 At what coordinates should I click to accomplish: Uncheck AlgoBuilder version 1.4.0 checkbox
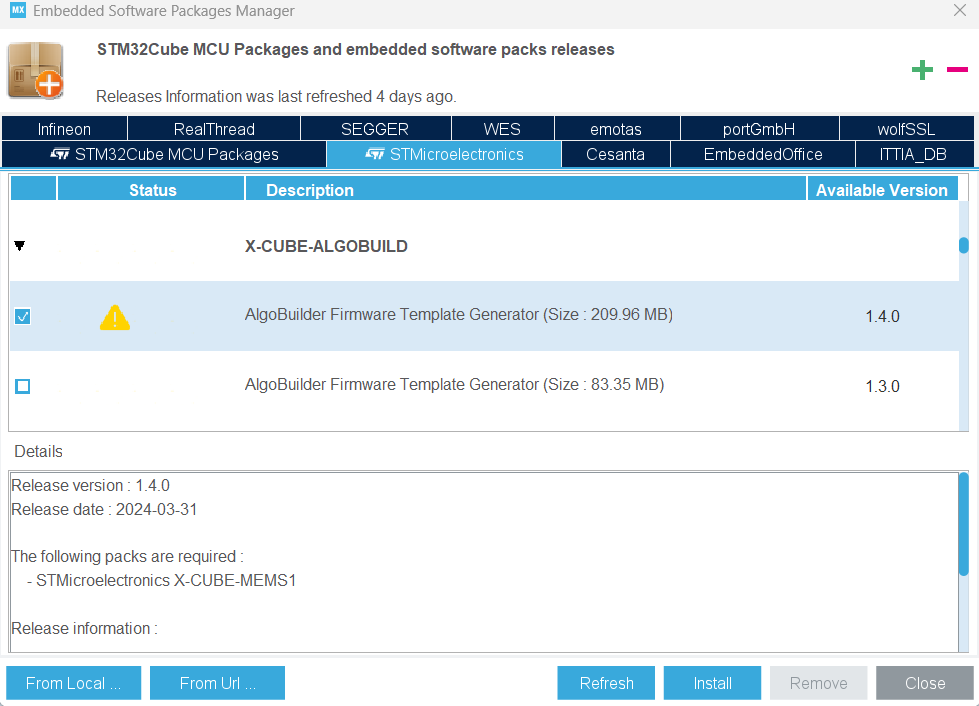[x=23, y=316]
